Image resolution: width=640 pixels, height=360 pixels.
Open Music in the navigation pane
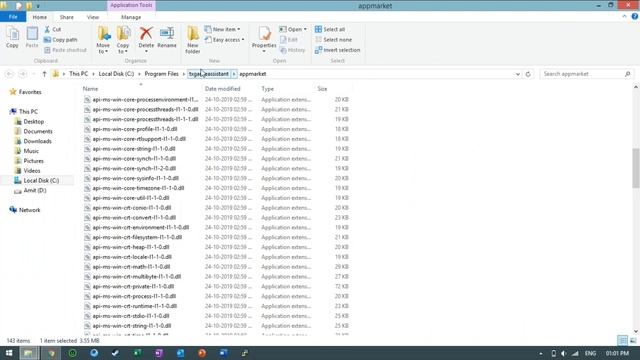tap(31, 151)
